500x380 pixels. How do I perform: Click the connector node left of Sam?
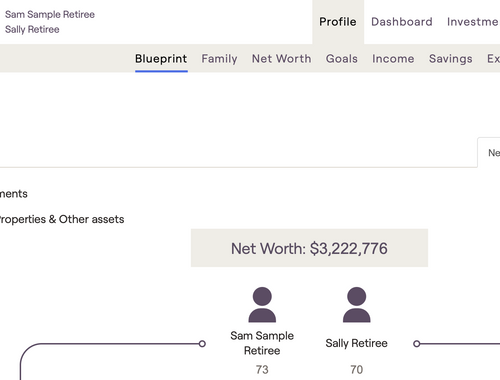(202, 344)
